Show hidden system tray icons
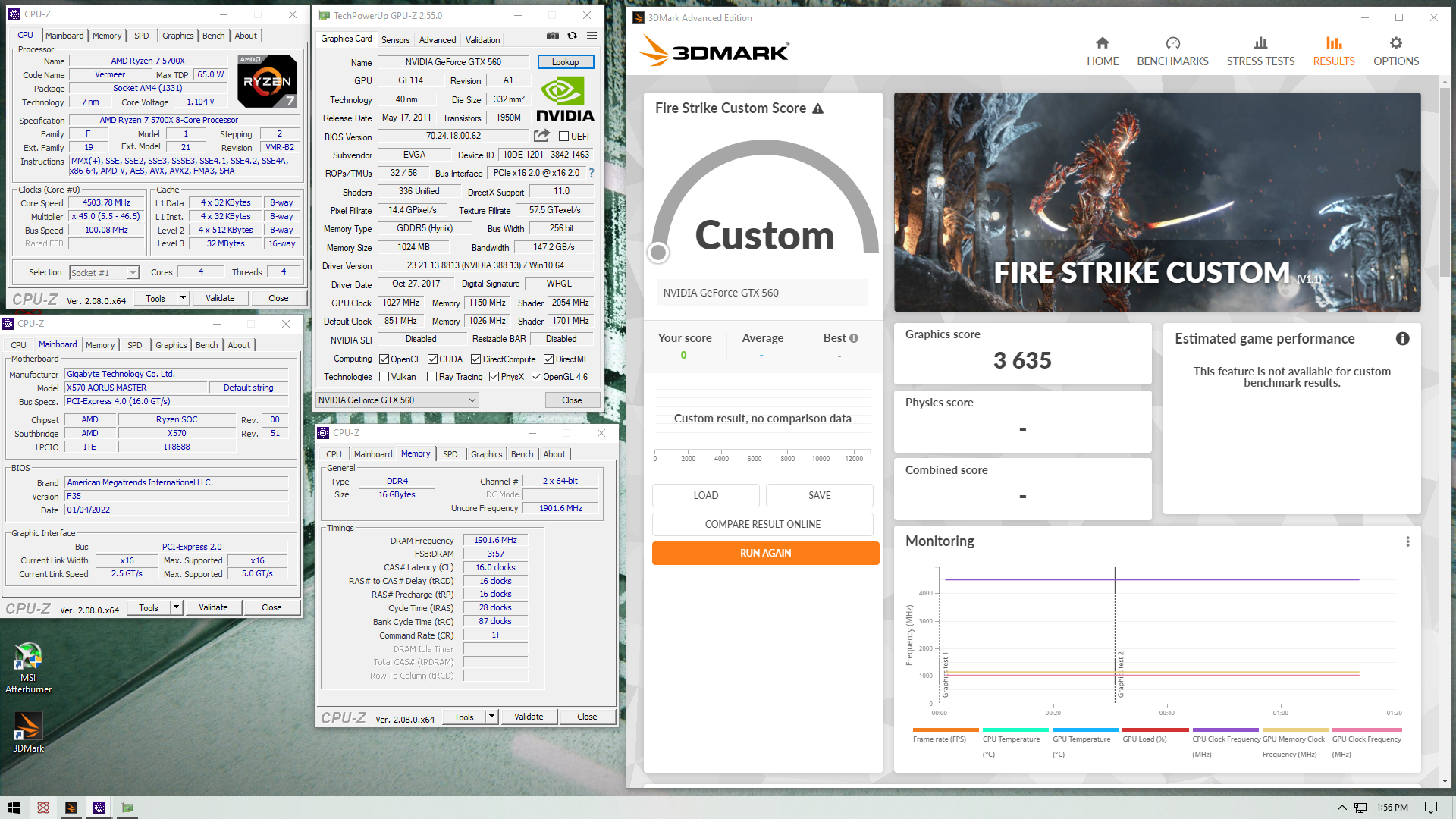This screenshot has height=819, width=1456. [x=1341, y=808]
